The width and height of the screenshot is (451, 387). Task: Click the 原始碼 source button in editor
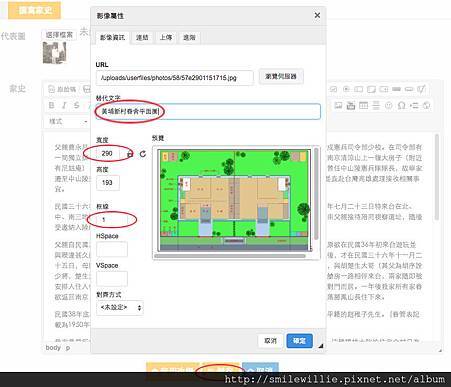(62, 89)
